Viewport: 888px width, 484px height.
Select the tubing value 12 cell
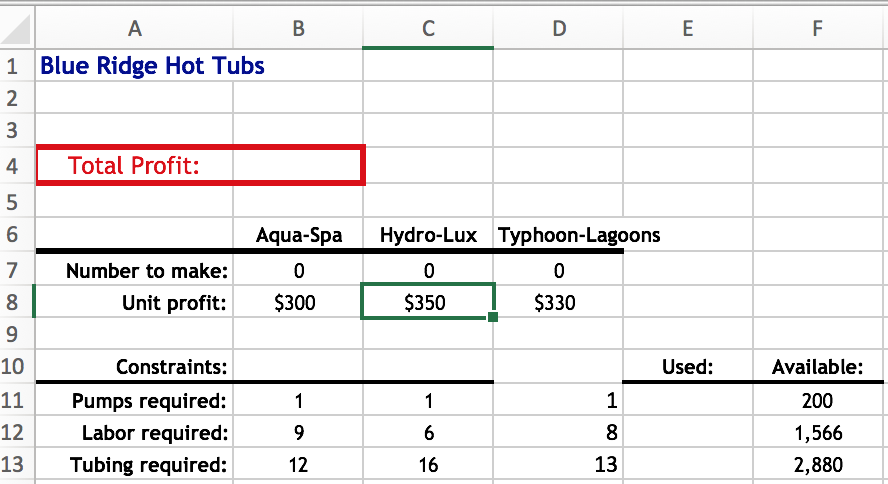[298, 465]
